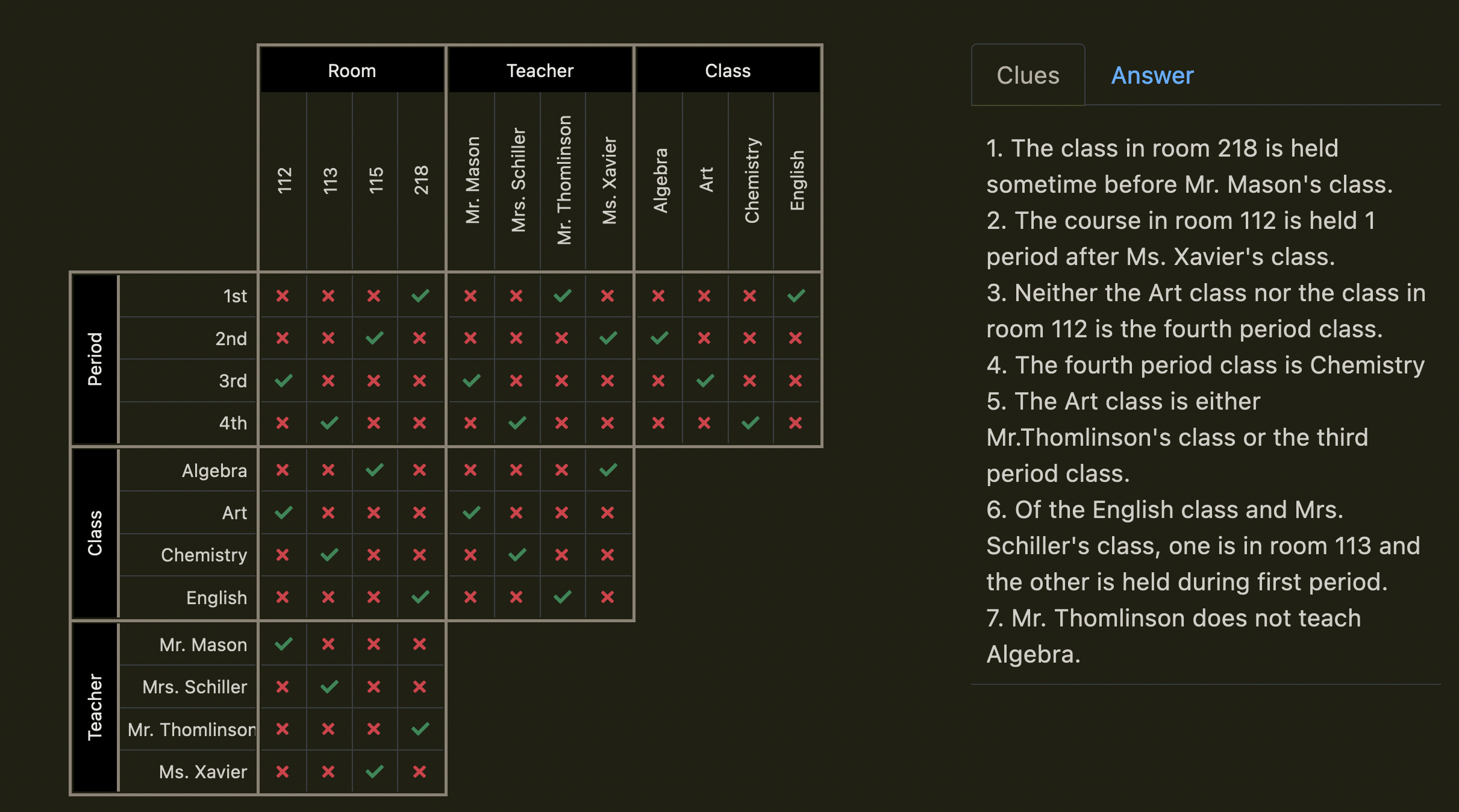
Task: Toggle the cell at Art row room 112
Action: coord(283,513)
